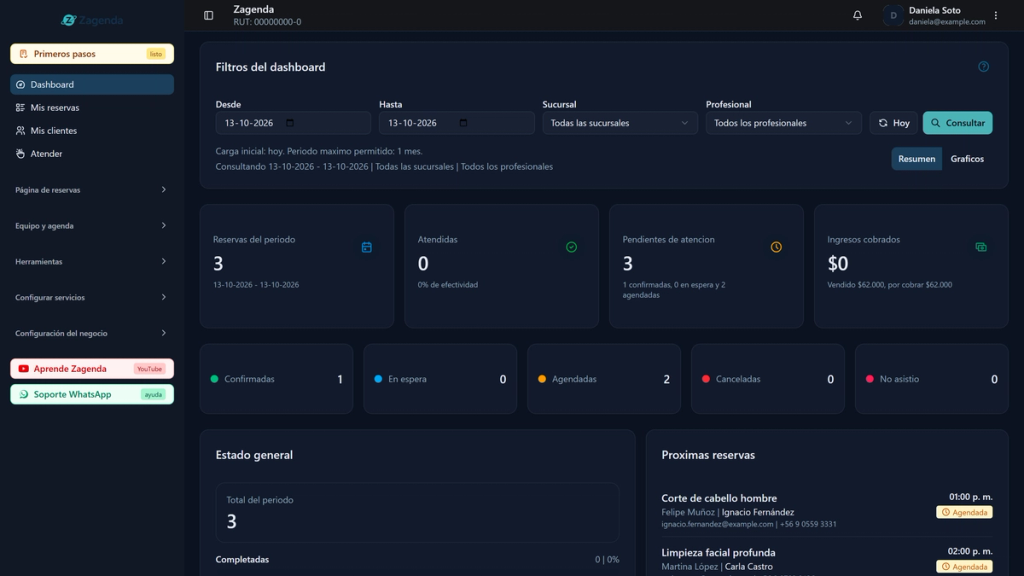Click the Zagenda logo in sidebar
The width and height of the screenshot is (1024, 576).
click(x=92, y=20)
